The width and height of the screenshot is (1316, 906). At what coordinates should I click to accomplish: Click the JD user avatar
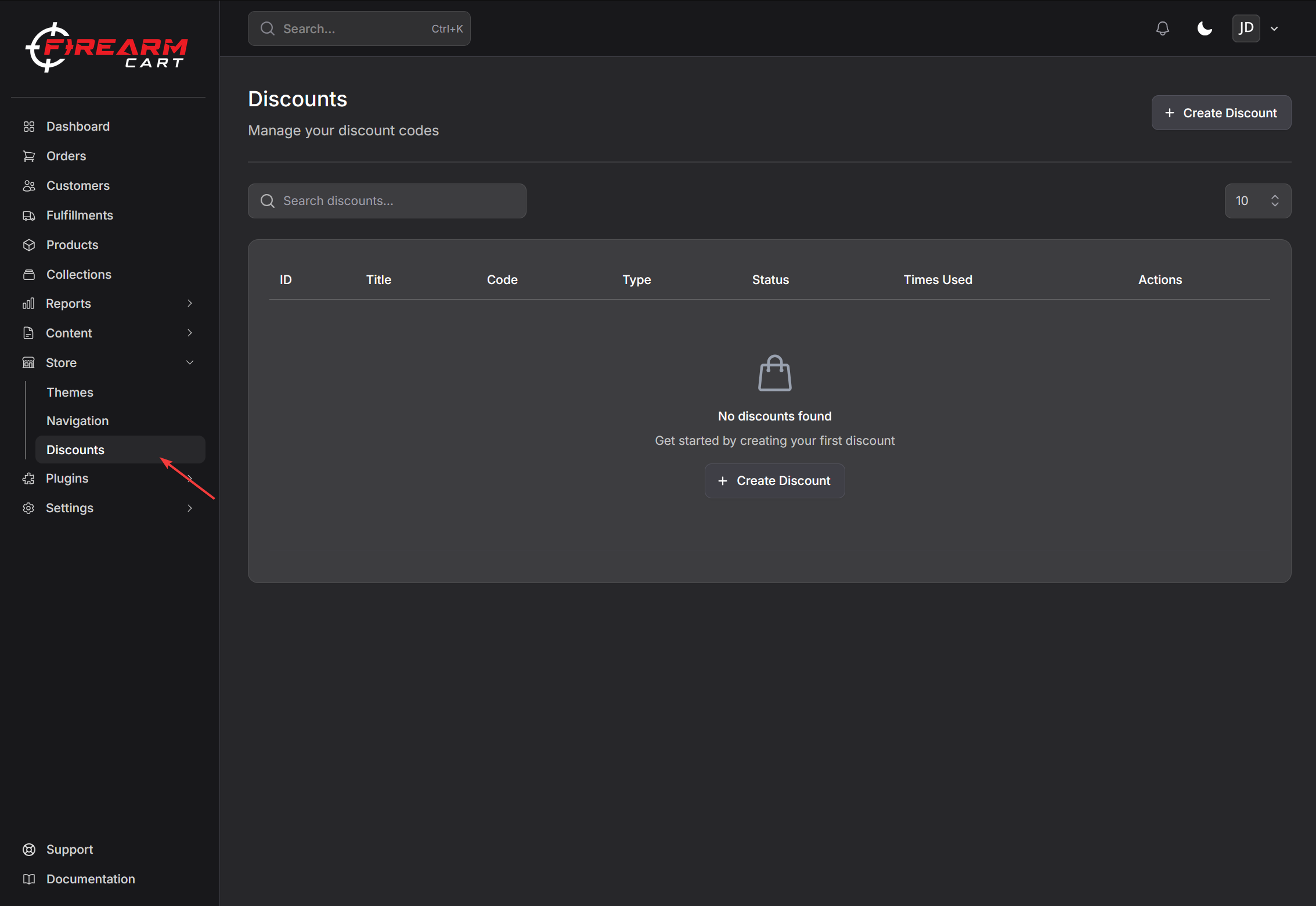[x=1246, y=28]
